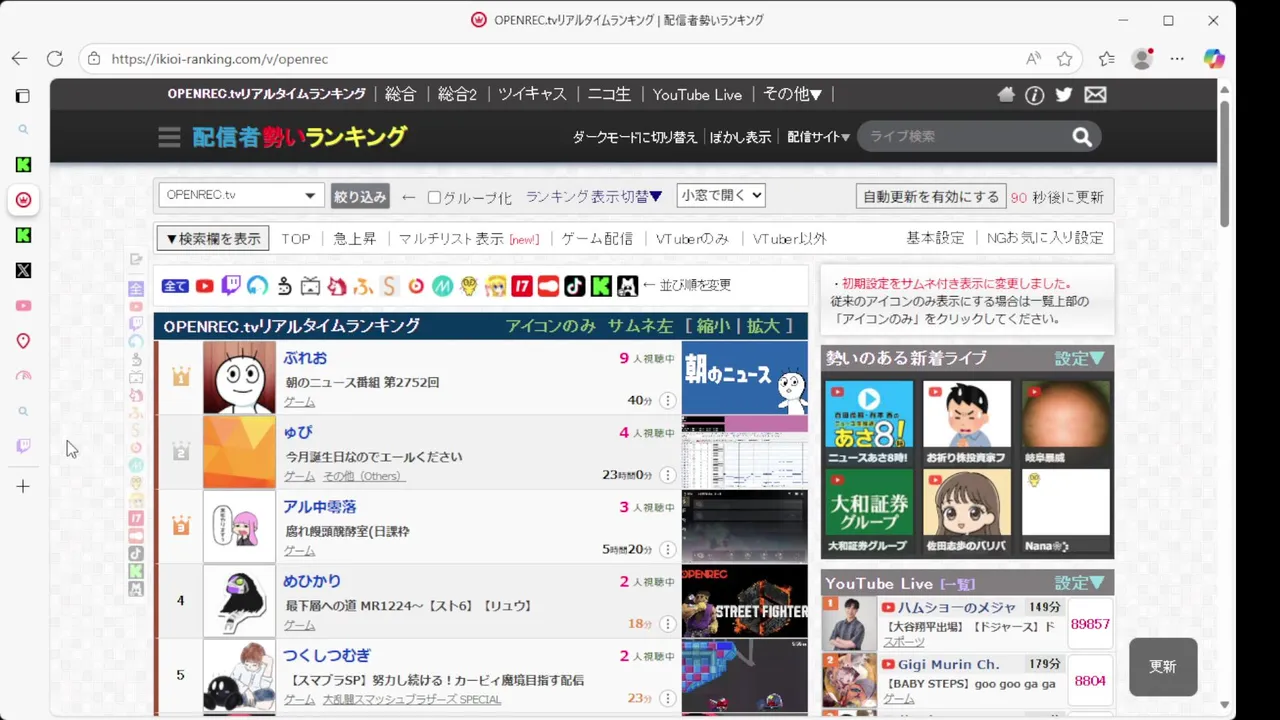Open STREET FIGHTER stream thumbnail
Viewport: 1280px width, 720px height.
point(745,601)
